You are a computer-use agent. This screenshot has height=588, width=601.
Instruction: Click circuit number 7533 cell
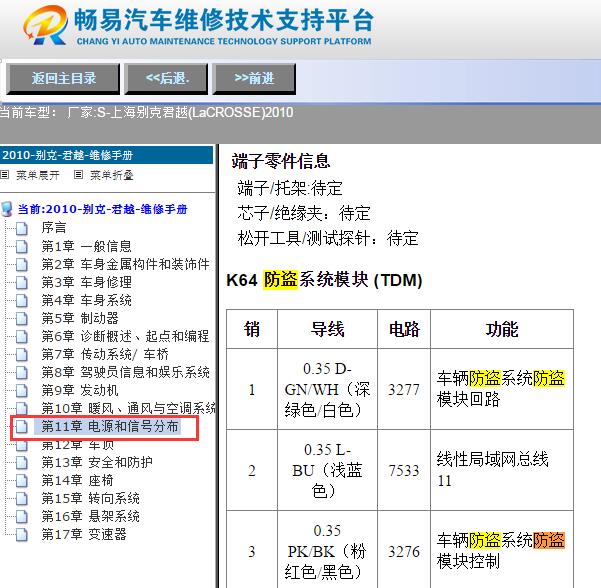404,470
